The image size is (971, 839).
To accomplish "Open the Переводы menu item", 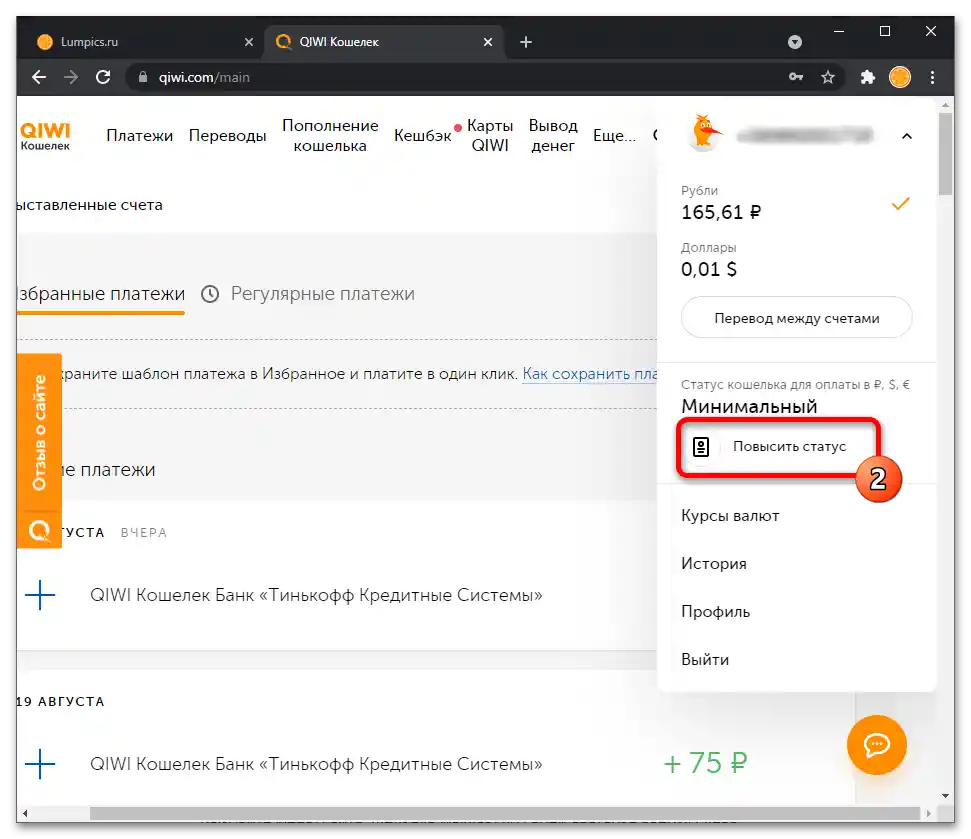I will click(227, 136).
